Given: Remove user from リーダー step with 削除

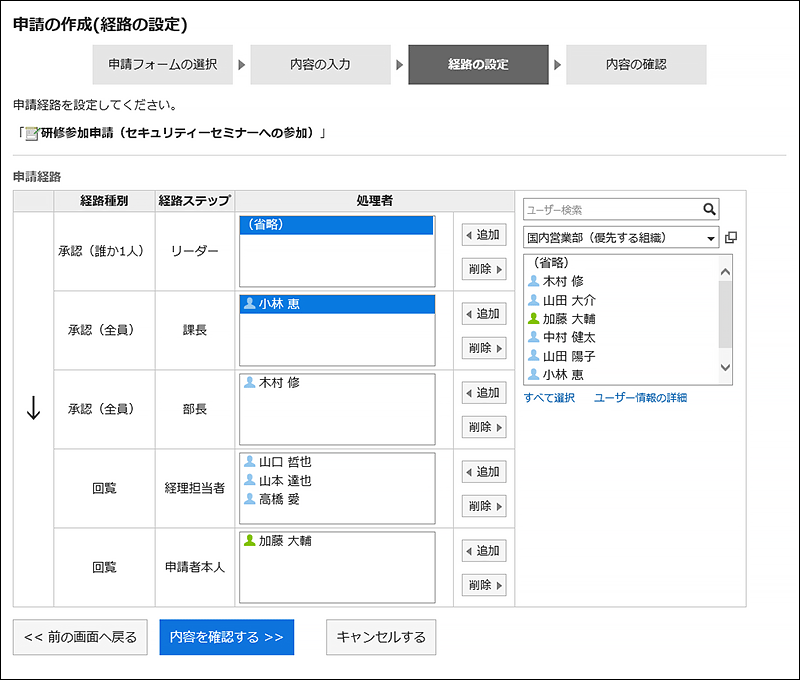Looking at the screenshot, I should pyautogui.click(x=484, y=269).
